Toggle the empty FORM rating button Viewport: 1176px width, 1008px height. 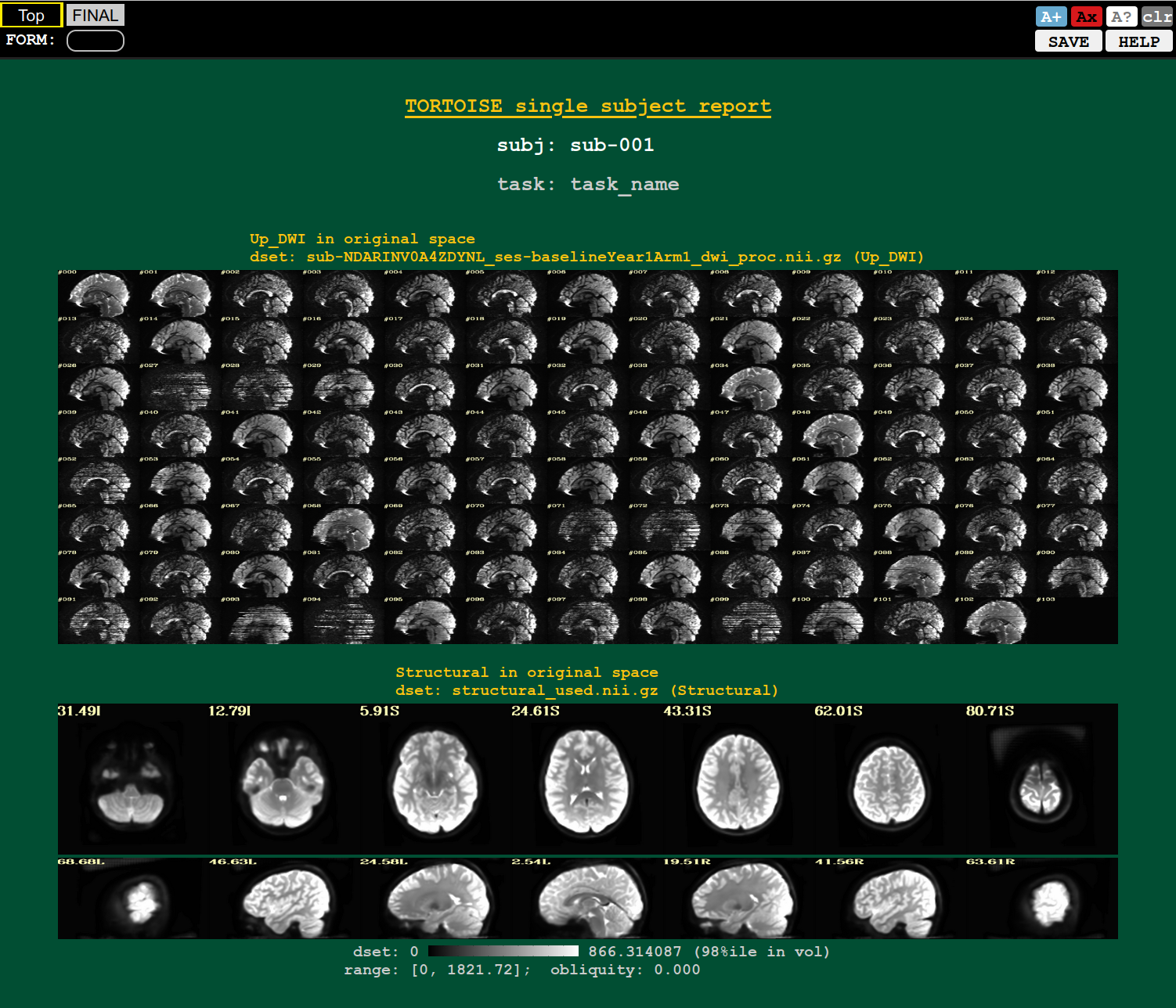pos(95,41)
